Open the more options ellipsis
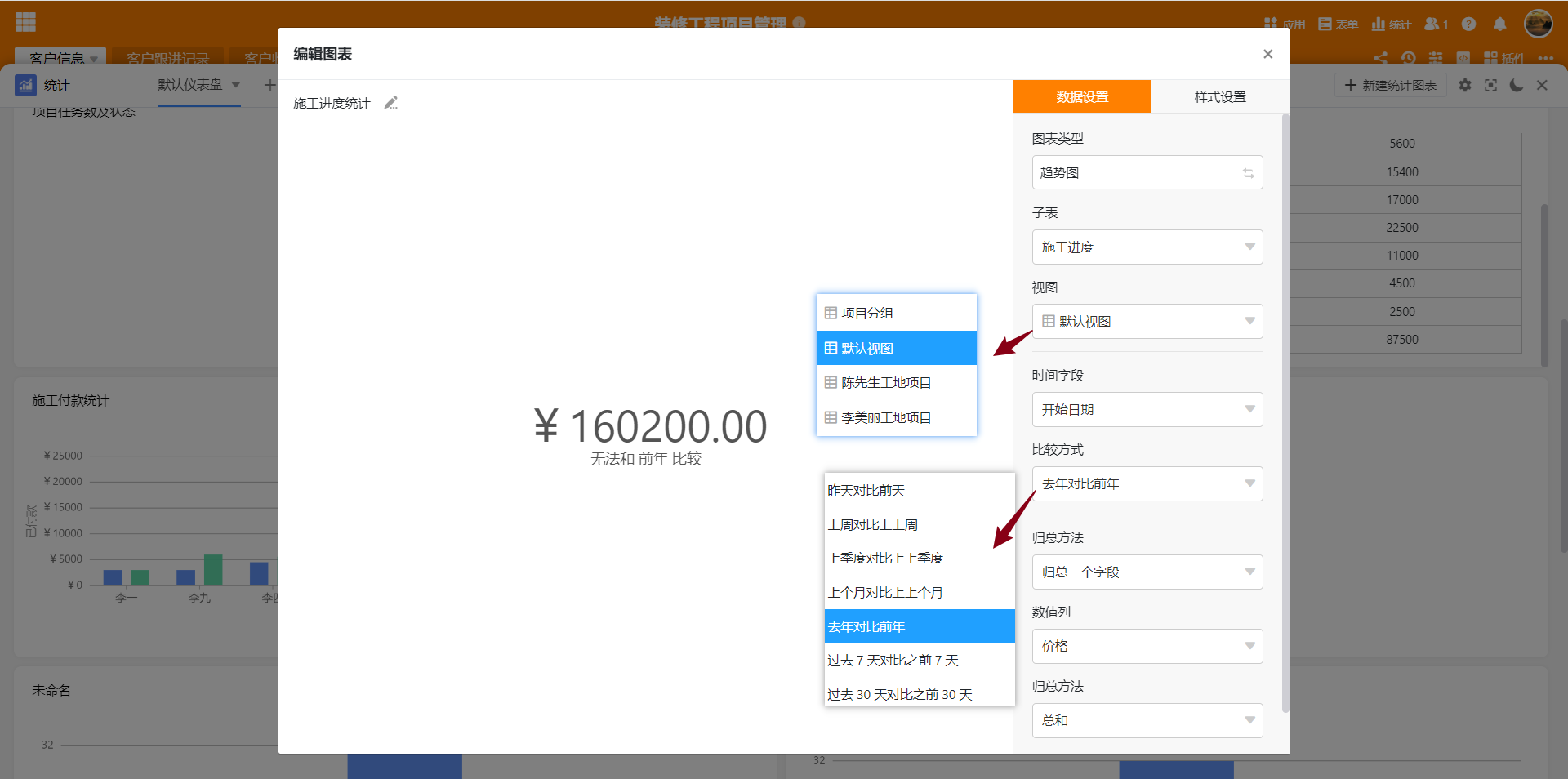The height and width of the screenshot is (779, 1568). tap(1545, 58)
